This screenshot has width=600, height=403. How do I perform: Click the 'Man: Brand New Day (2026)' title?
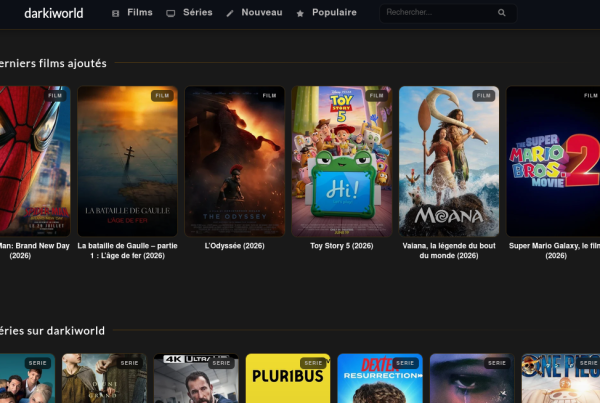[x=35, y=251]
